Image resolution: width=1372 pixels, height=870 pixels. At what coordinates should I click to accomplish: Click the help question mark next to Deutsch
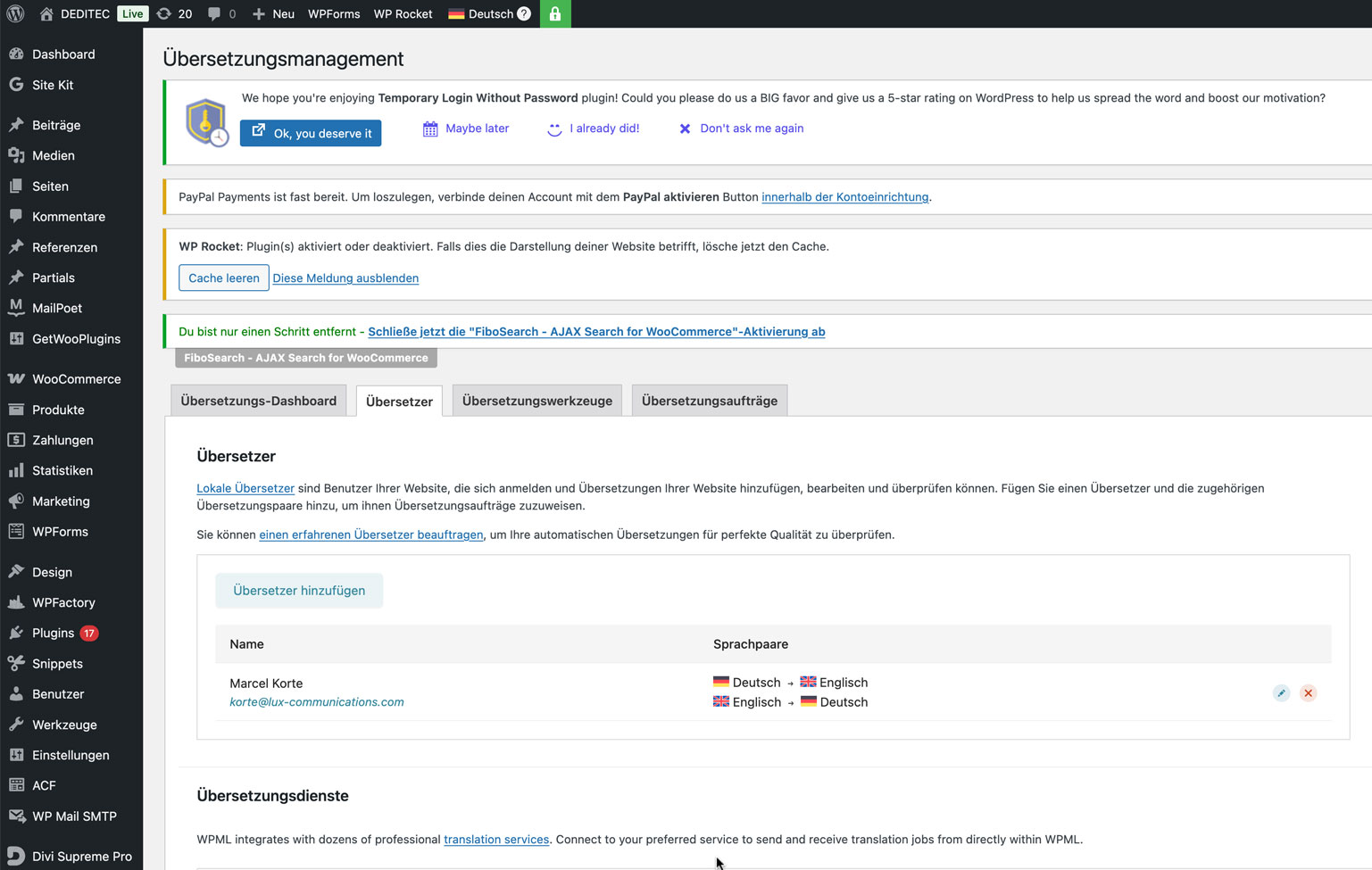point(524,13)
